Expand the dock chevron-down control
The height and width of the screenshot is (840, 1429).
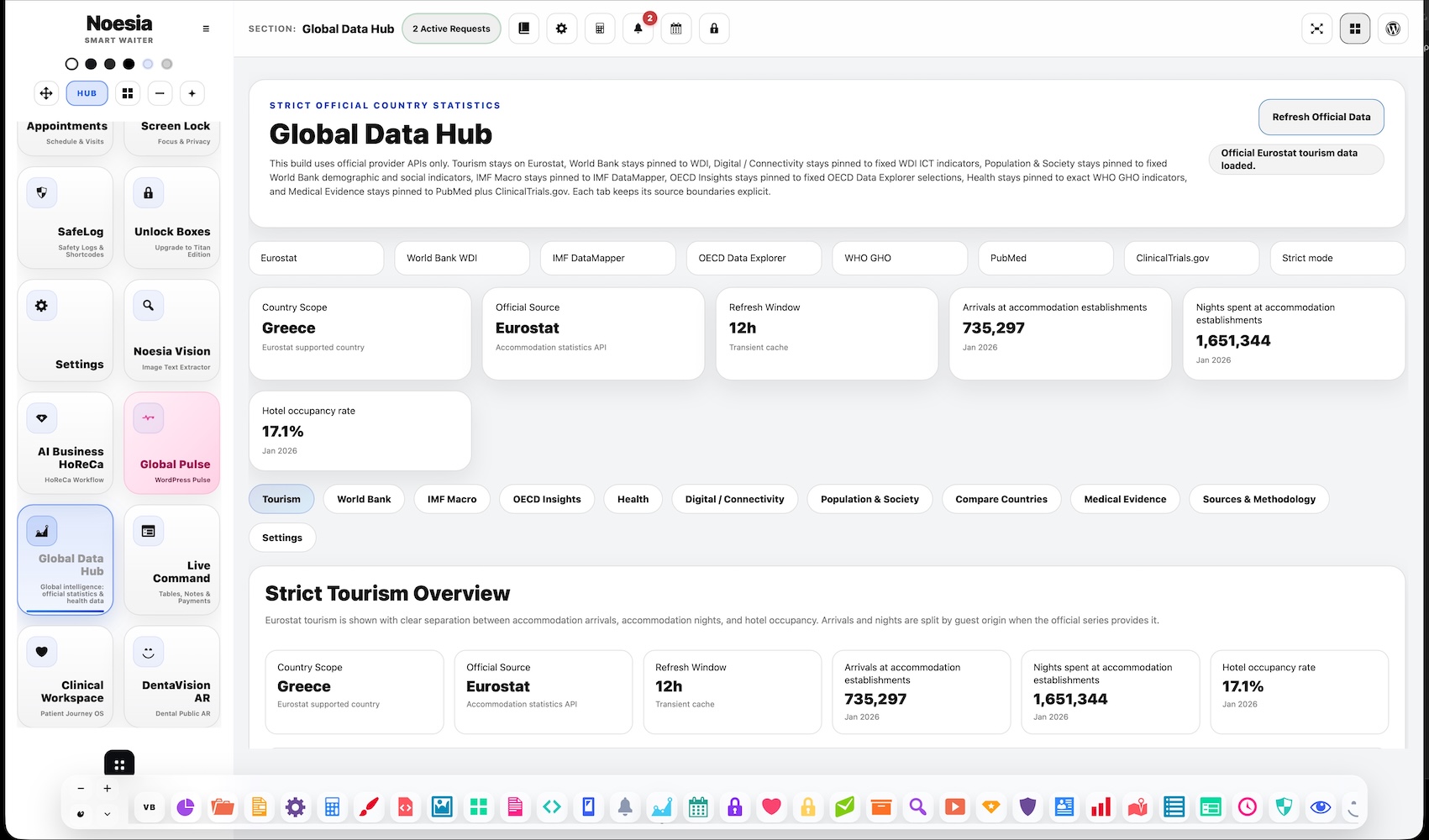[x=107, y=814]
